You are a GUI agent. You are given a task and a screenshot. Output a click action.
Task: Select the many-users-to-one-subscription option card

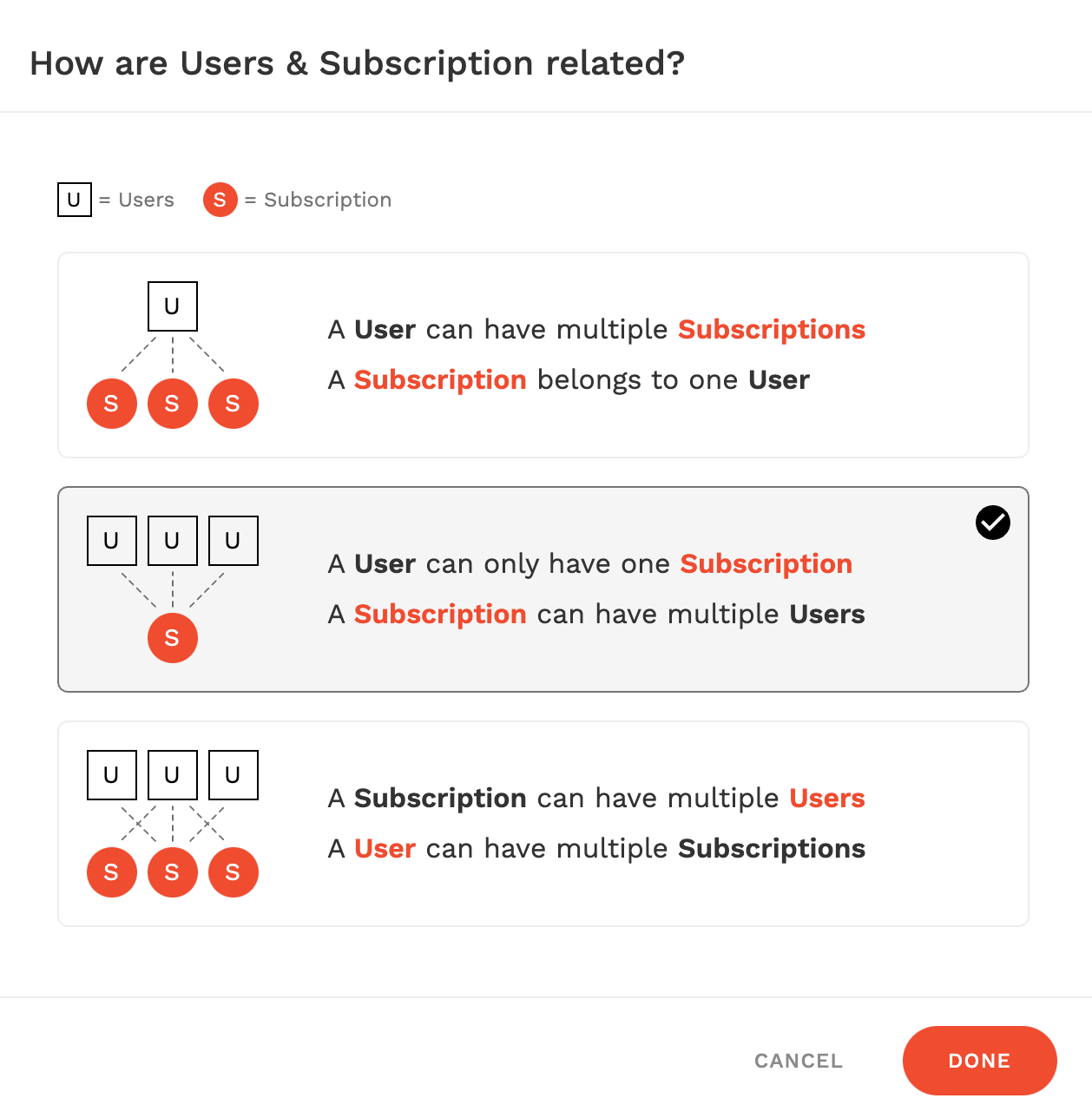click(x=543, y=589)
